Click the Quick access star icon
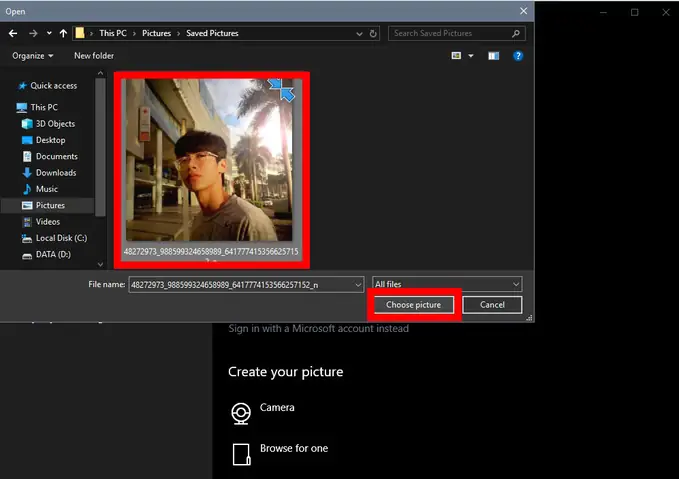The image size is (679, 479). pyautogui.click(x=23, y=86)
